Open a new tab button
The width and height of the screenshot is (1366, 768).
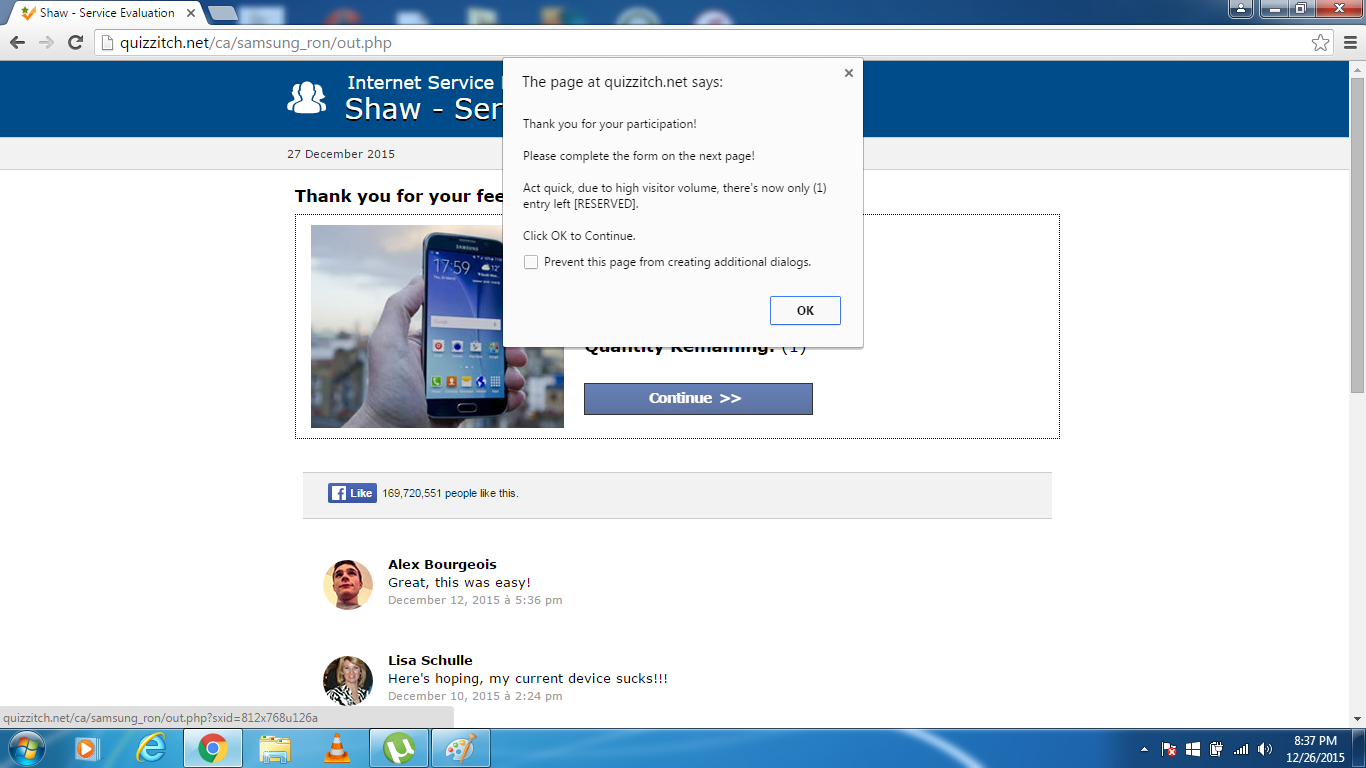click(222, 13)
